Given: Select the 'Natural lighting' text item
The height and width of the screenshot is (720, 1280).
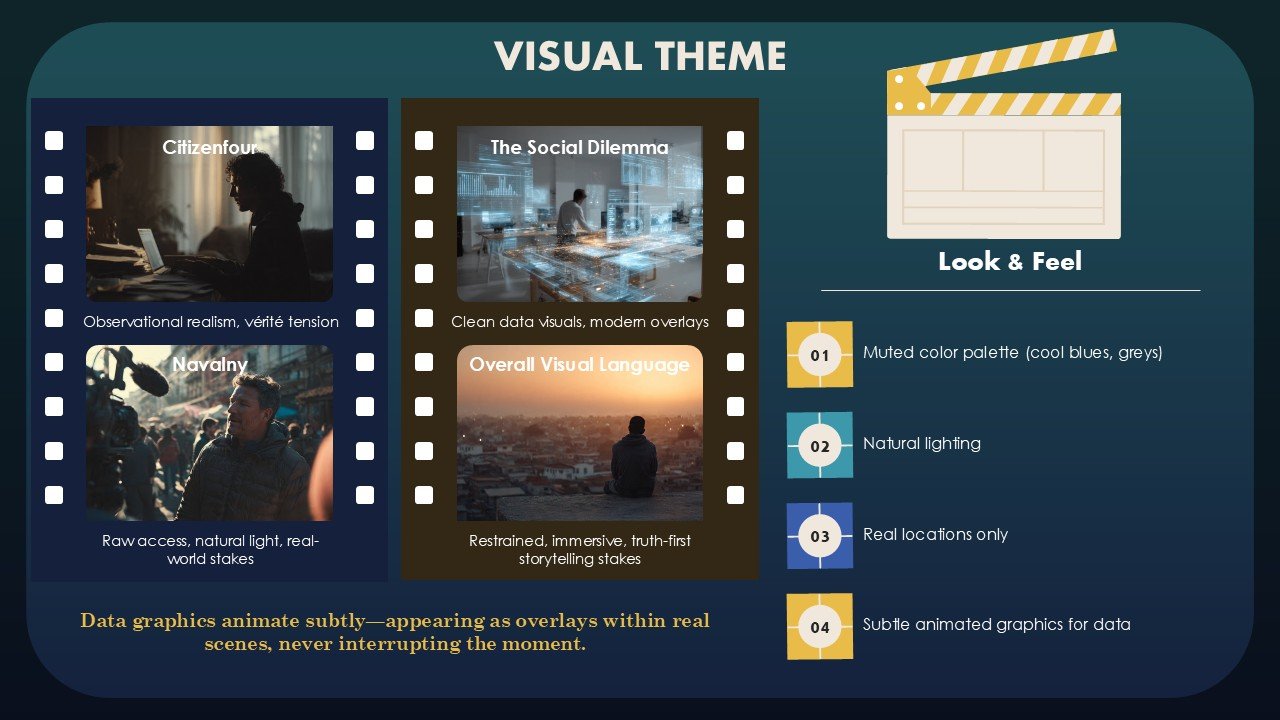Looking at the screenshot, I should click(921, 444).
